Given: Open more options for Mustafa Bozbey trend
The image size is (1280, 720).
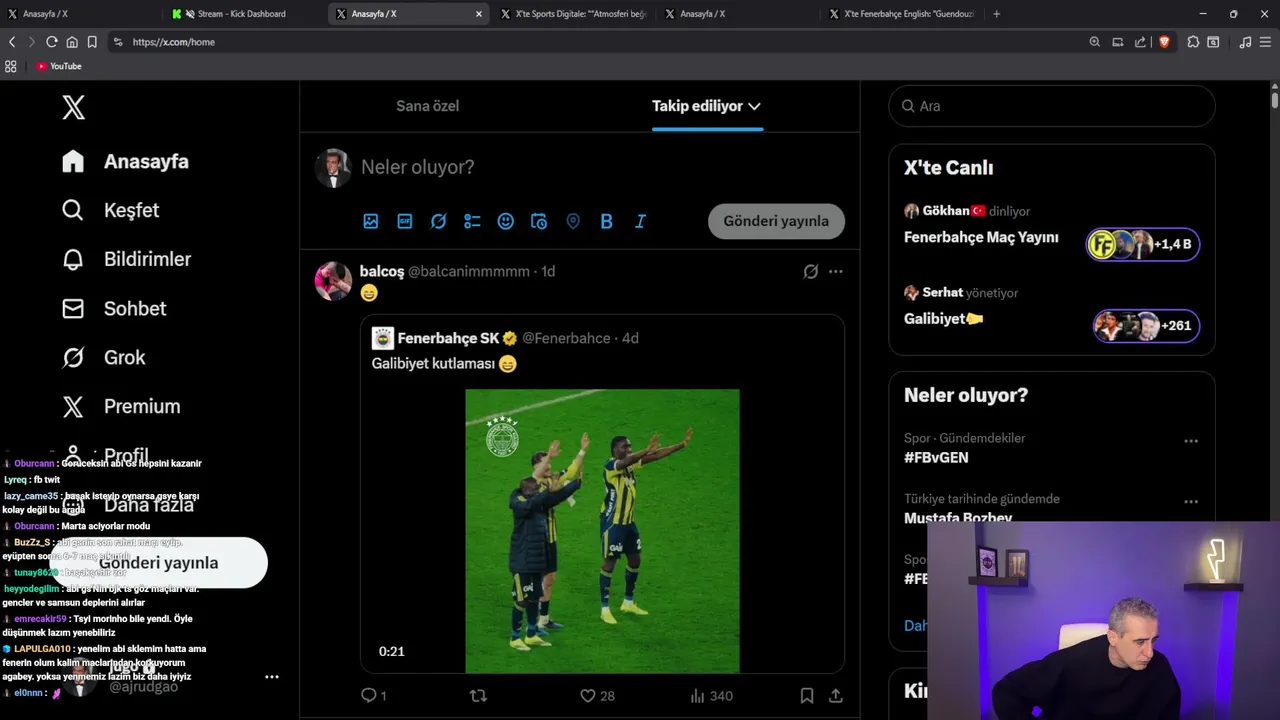Looking at the screenshot, I should 1191,502.
